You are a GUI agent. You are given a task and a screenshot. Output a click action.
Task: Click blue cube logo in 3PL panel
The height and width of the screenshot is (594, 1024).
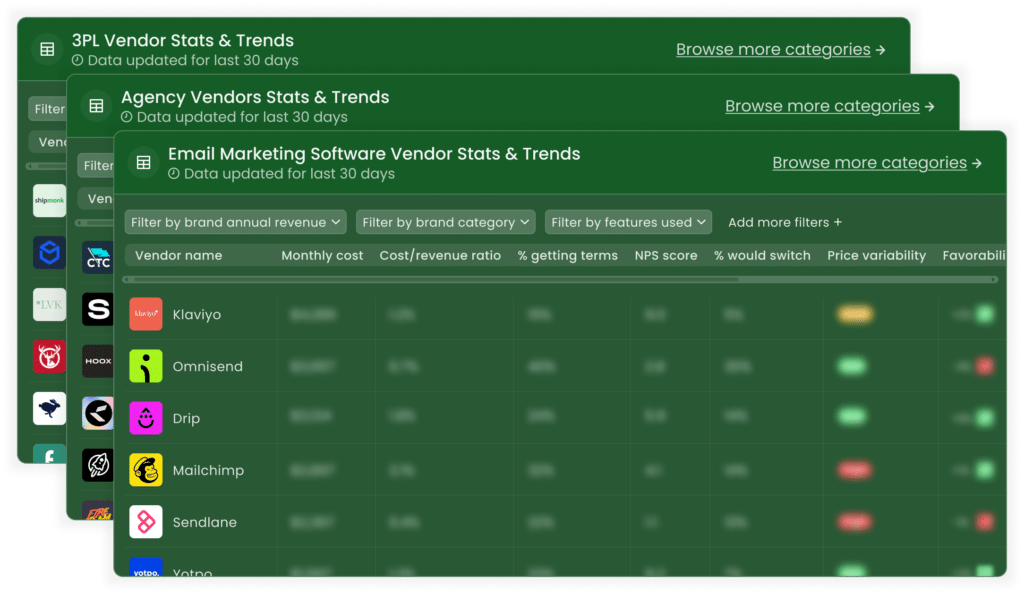(x=50, y=253)
